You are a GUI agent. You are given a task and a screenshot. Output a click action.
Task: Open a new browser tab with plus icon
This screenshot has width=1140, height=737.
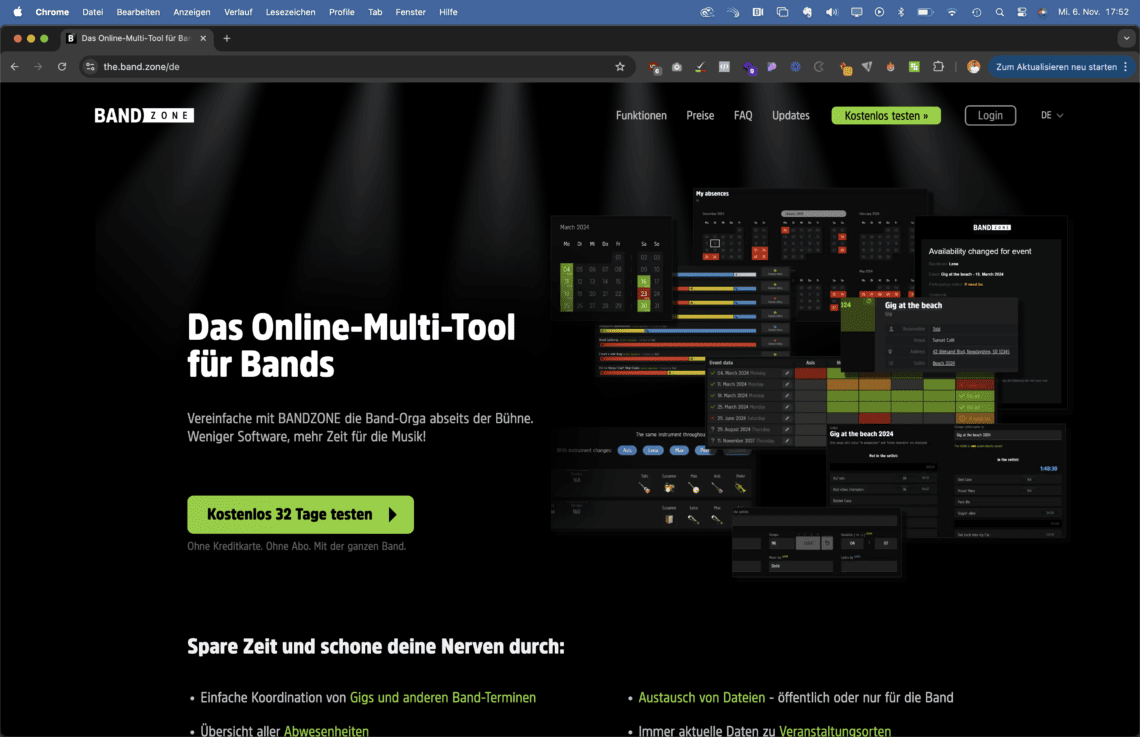[227, 38]
